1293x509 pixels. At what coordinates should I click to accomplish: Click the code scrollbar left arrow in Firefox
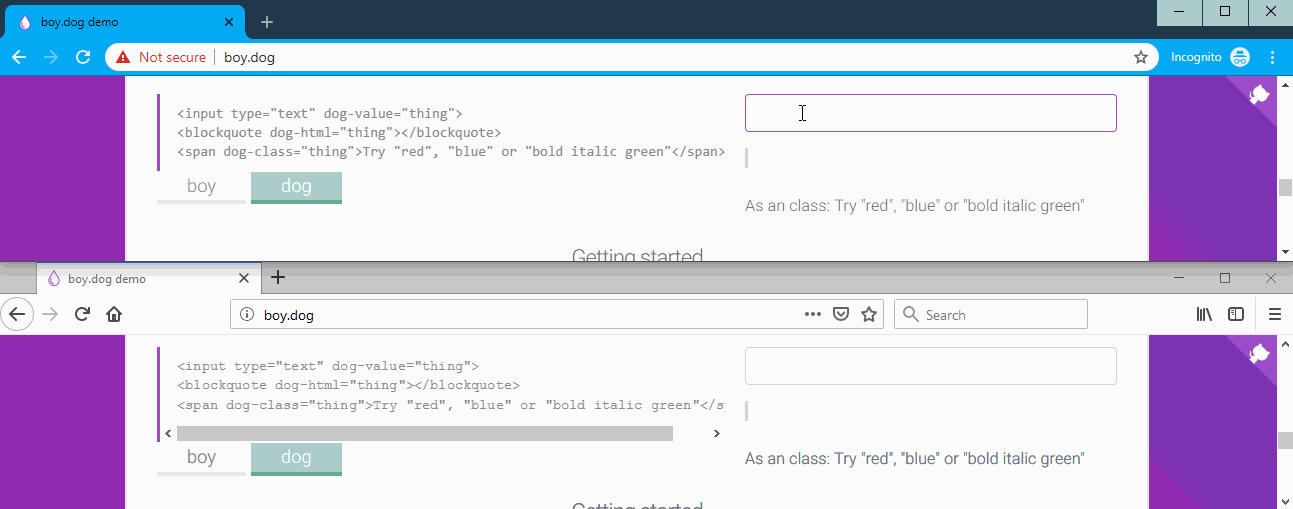pyautogui.click(x=167, y=433)
